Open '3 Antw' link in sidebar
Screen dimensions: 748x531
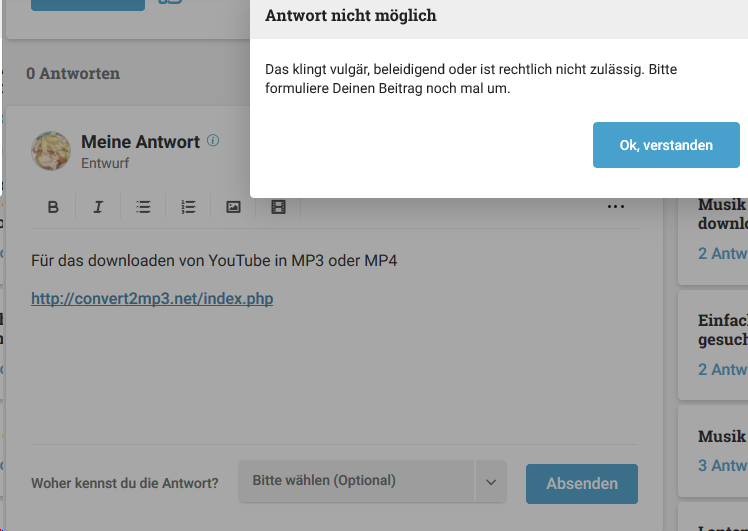click(723, 466)
